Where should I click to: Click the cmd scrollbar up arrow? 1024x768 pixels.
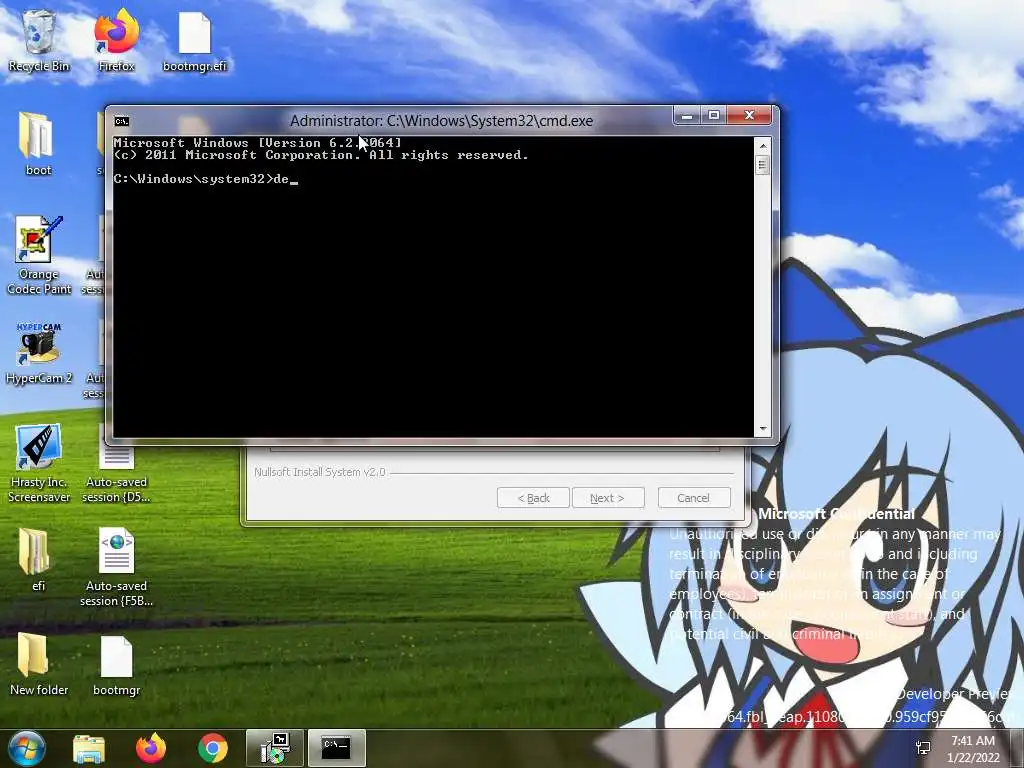tap(762, 144)
